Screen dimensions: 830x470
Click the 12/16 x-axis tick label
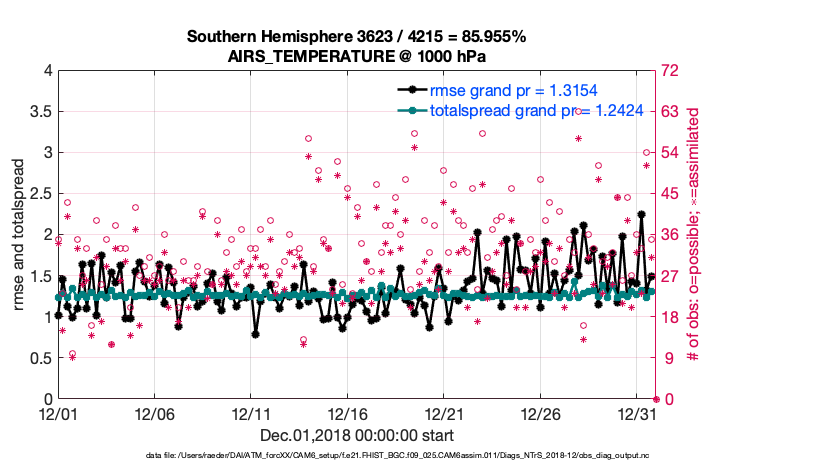[x=347, y=414]
